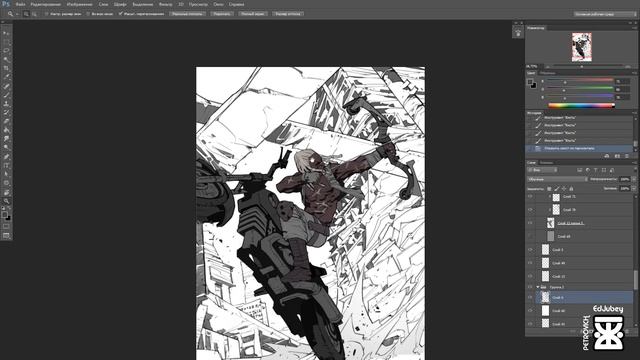Screen dimensions: 640x360
Task: Click Реальные пикселы button
Action: 187,14
